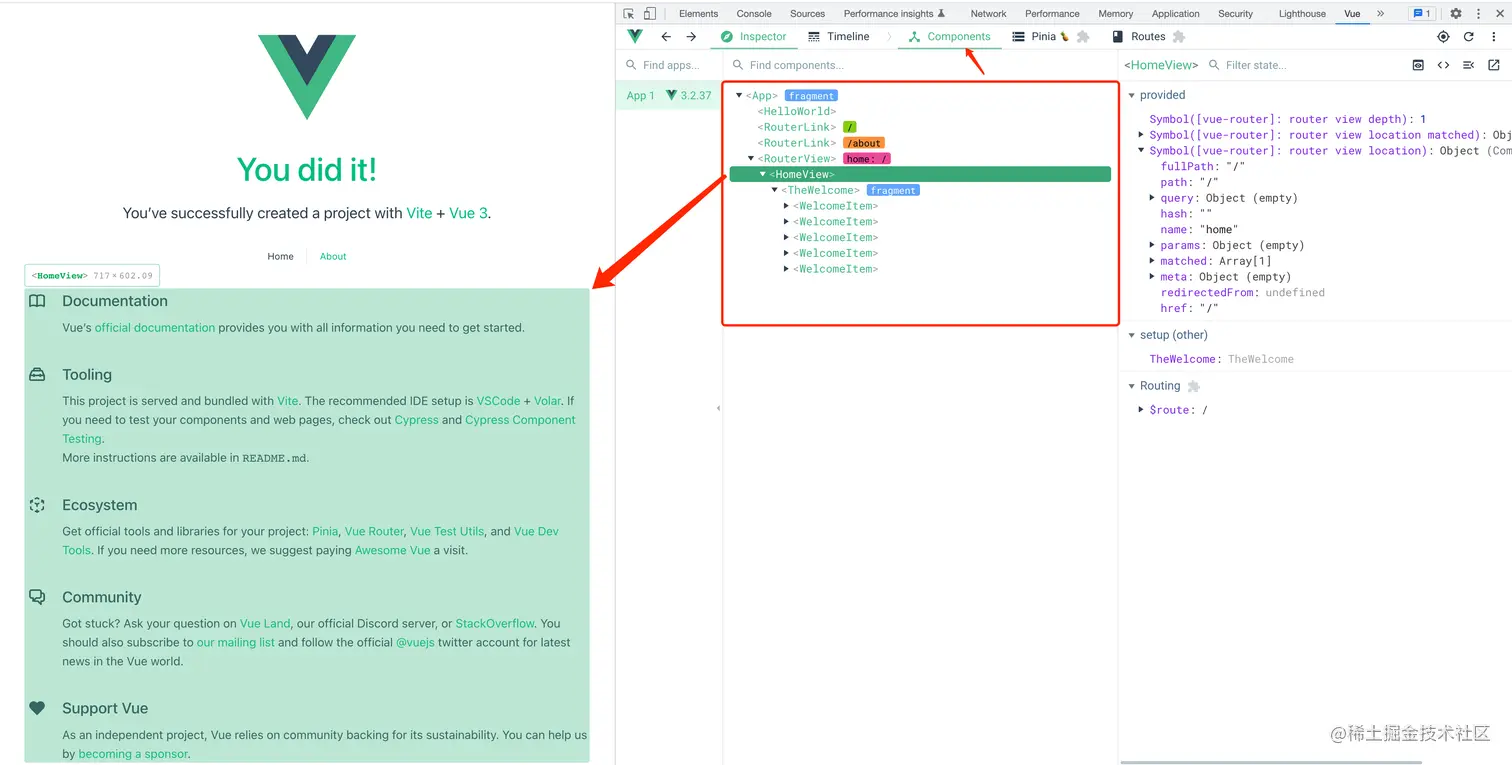This screenshot has height=765, width=1512.
Task: Open the VSCode link in Tooling
Action: pyautogui.click(x=498, y=401)
